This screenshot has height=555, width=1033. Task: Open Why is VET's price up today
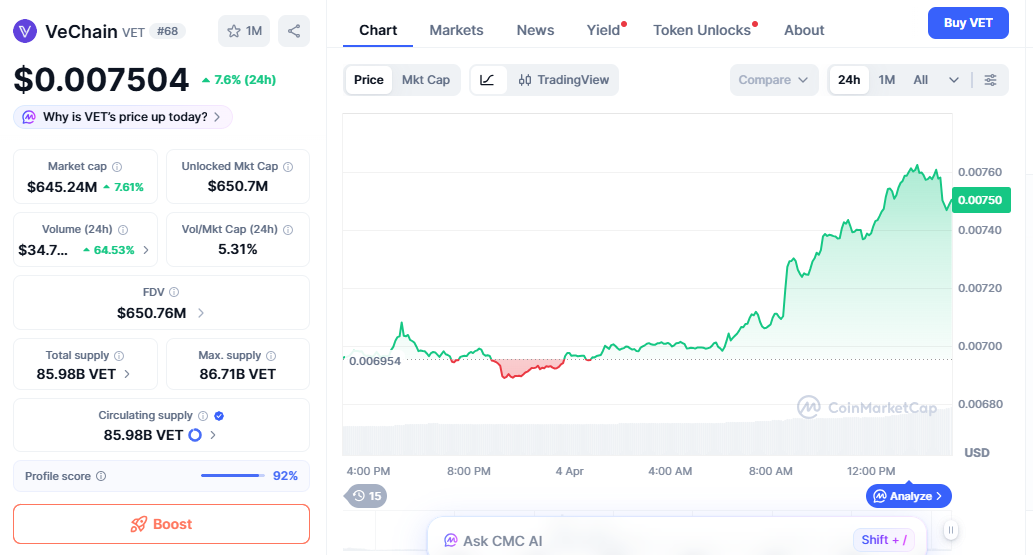click(x=123, y=117)
